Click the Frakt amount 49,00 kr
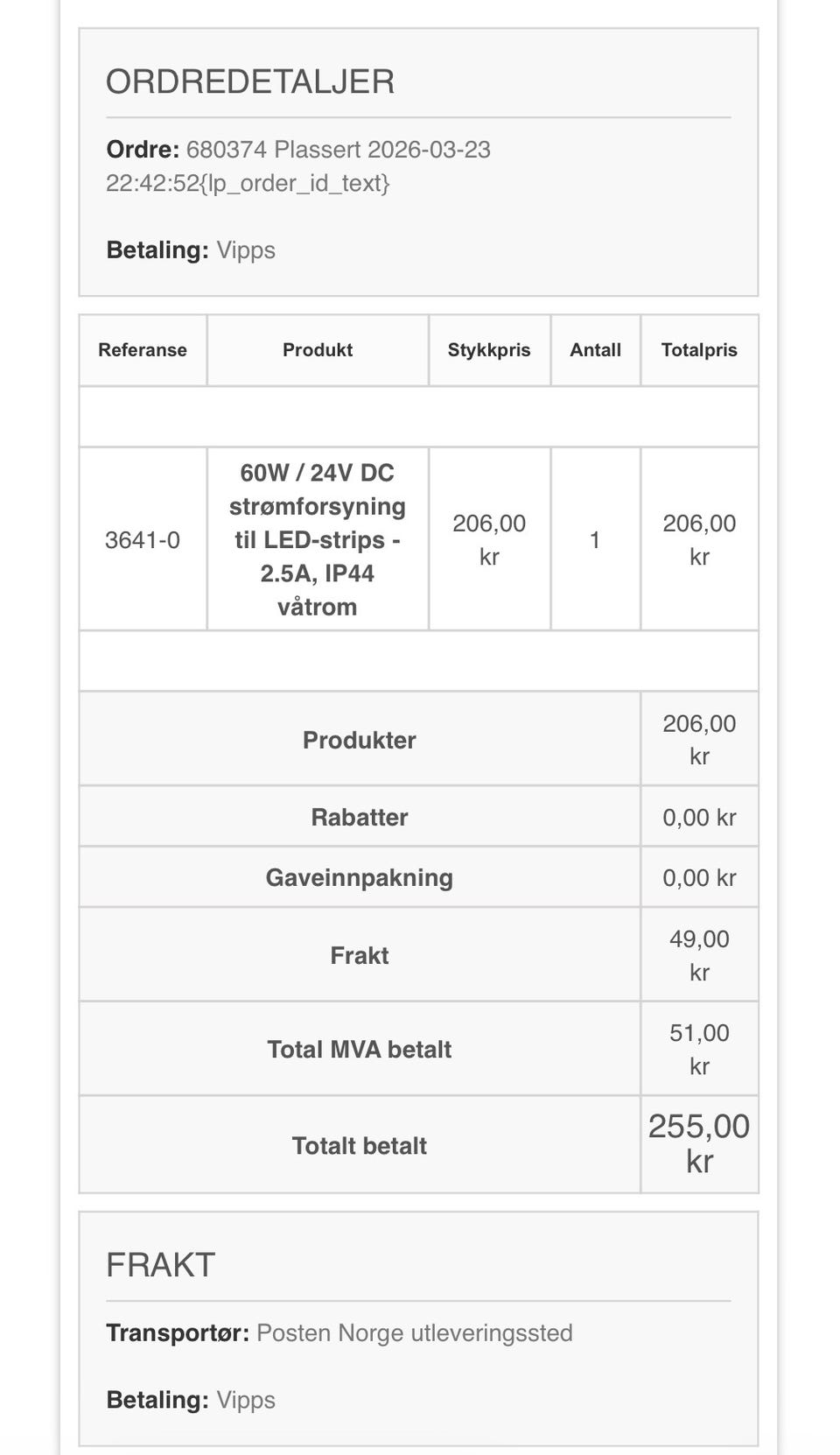This screenshot has height=1455, width=840. 698,955
